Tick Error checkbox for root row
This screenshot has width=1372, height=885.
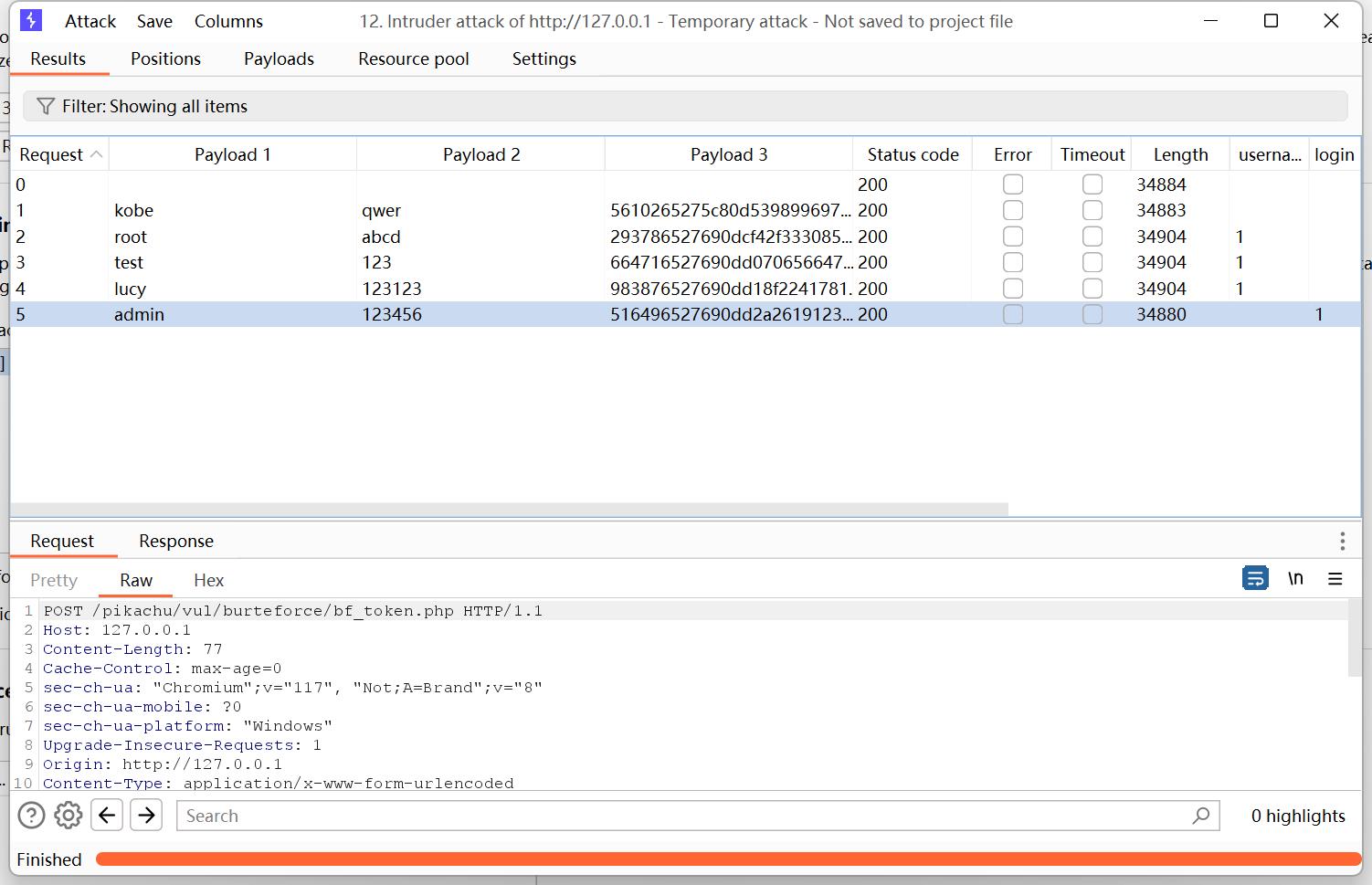coord(1012,237)
